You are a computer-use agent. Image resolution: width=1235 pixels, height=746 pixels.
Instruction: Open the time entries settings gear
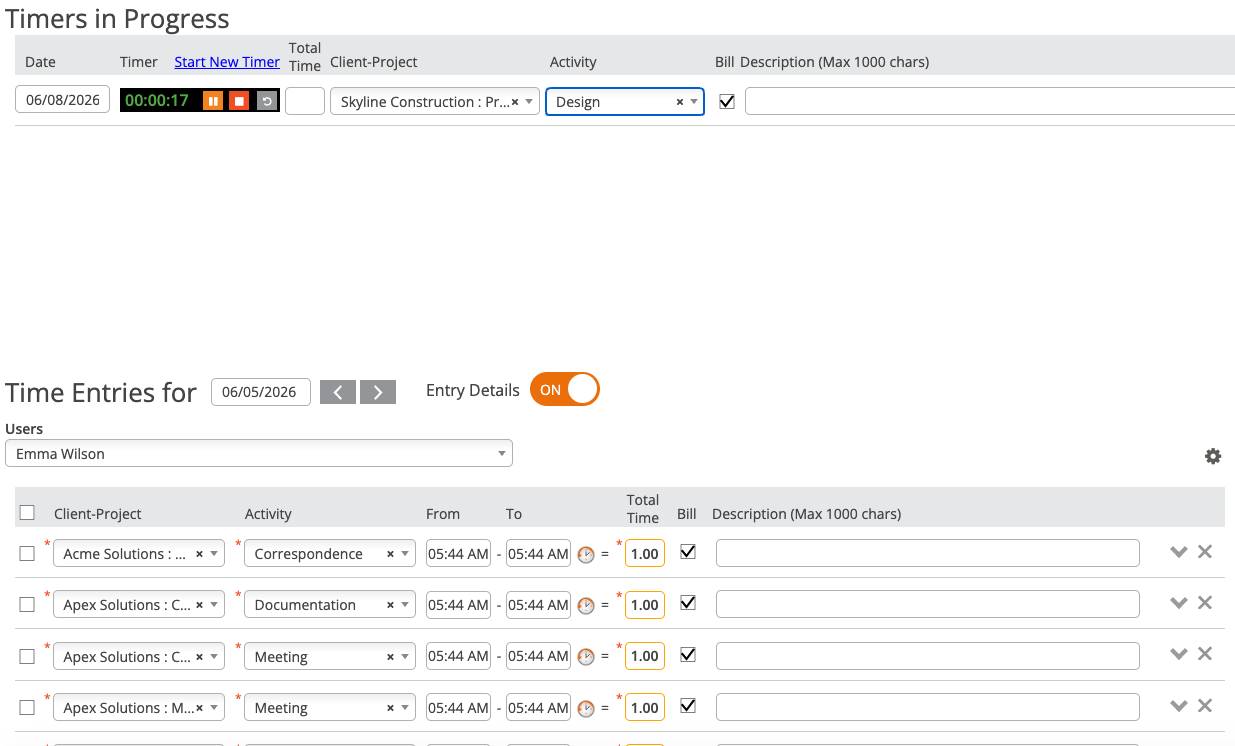point(1213,456)
